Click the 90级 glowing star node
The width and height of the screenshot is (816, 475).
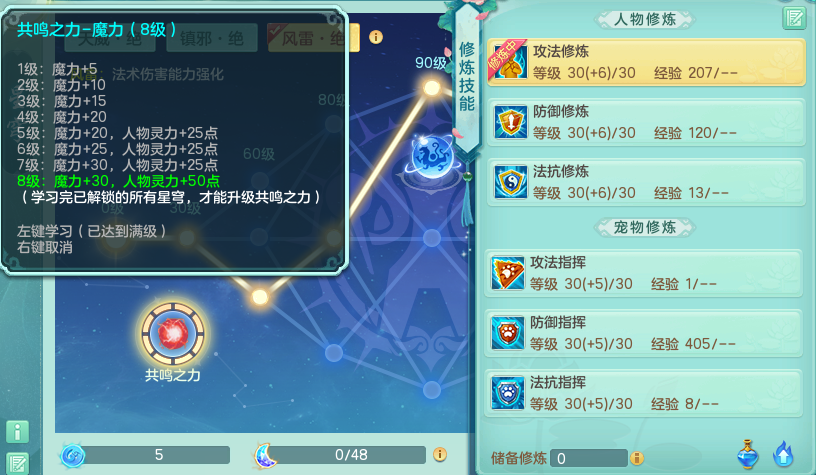coord(431,87)
